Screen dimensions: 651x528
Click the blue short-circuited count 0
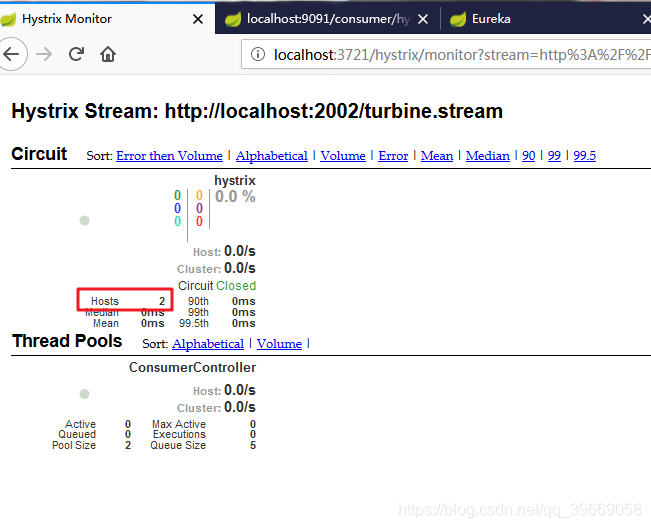pos(177,208)
